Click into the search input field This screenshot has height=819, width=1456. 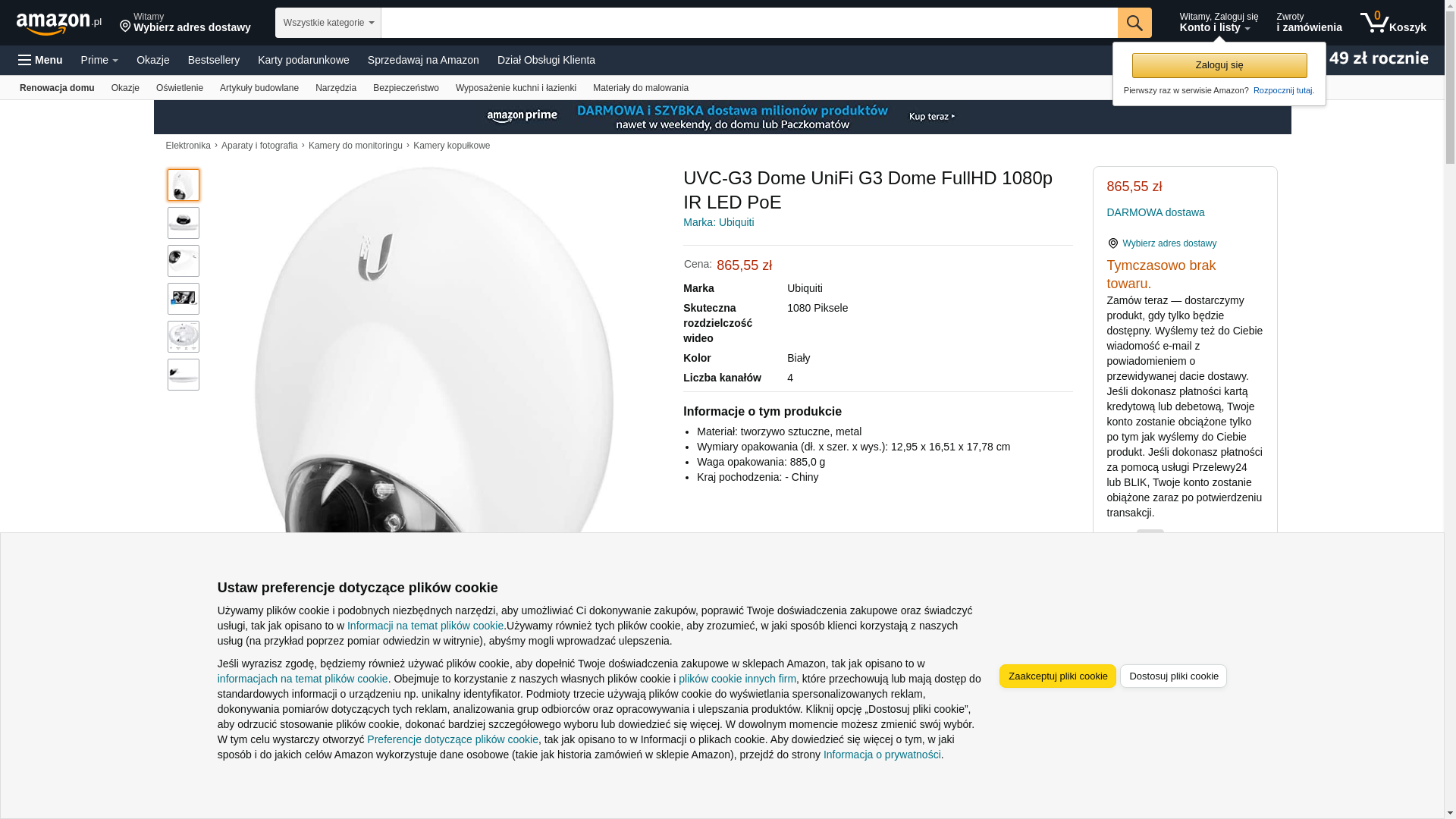click(x=749, y=23)
